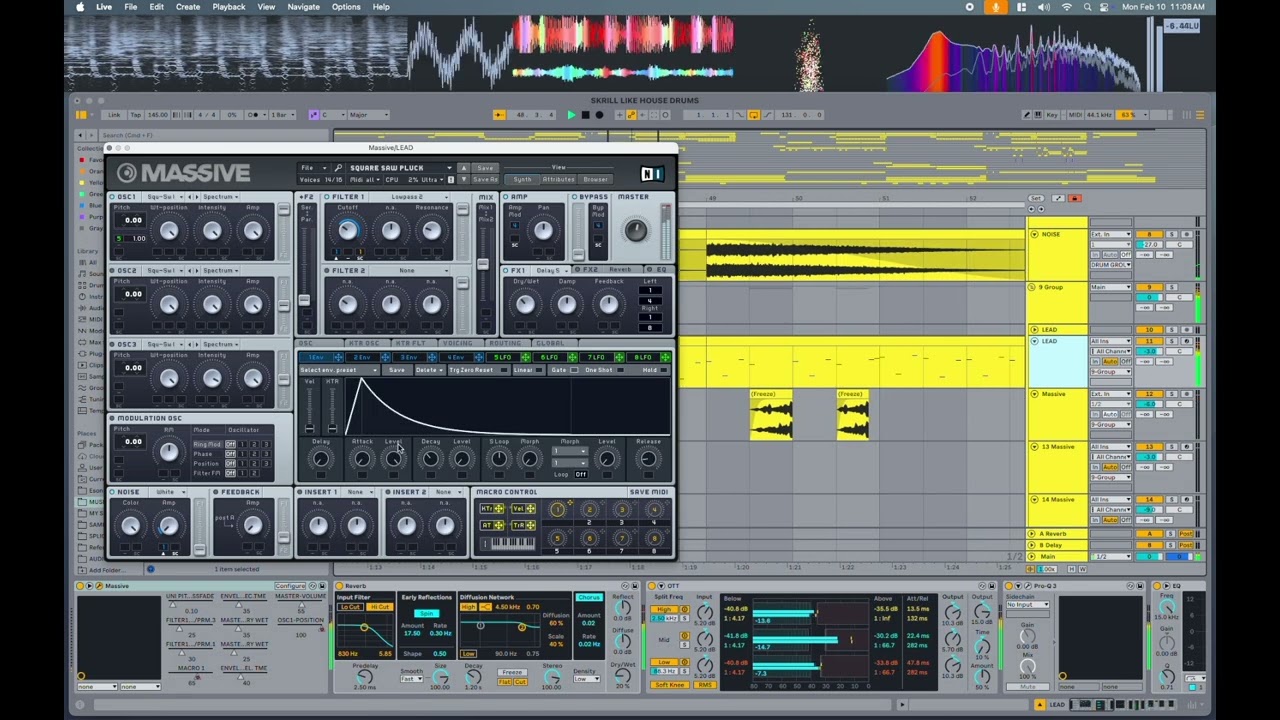Click the Set locator button
The image size is (1280, 720).
(1036, 198)
